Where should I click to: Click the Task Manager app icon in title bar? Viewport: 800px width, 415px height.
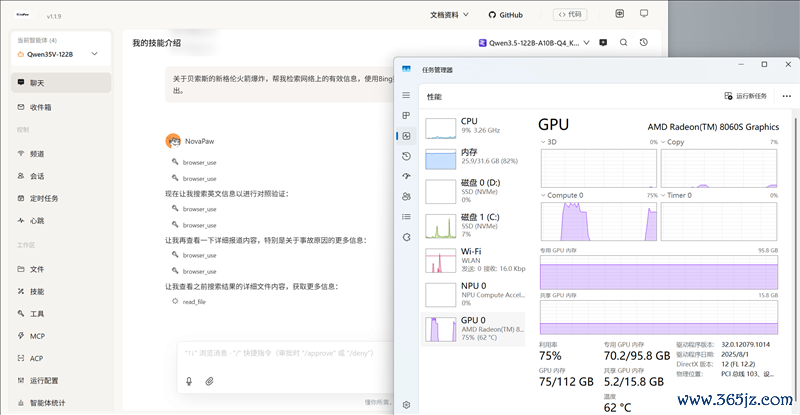click(406, 69)
